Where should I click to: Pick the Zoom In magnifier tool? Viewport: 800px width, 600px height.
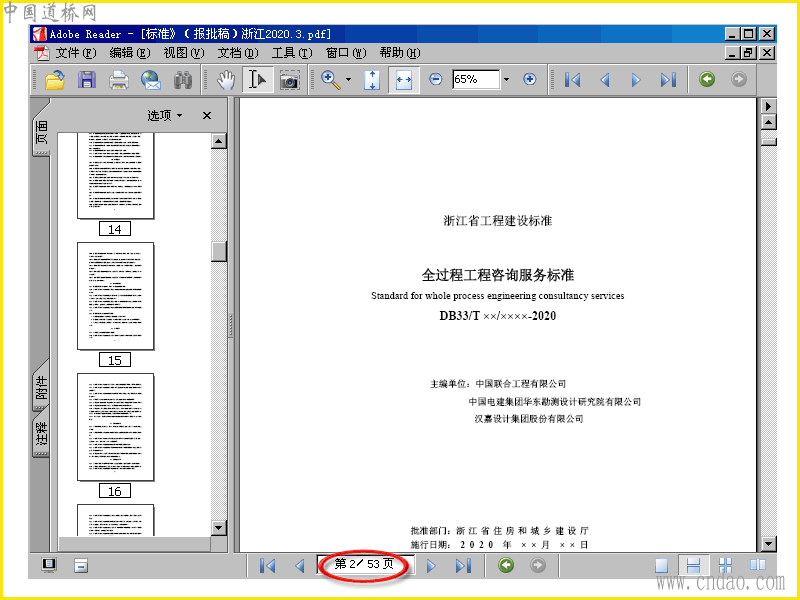click(331, 80)
